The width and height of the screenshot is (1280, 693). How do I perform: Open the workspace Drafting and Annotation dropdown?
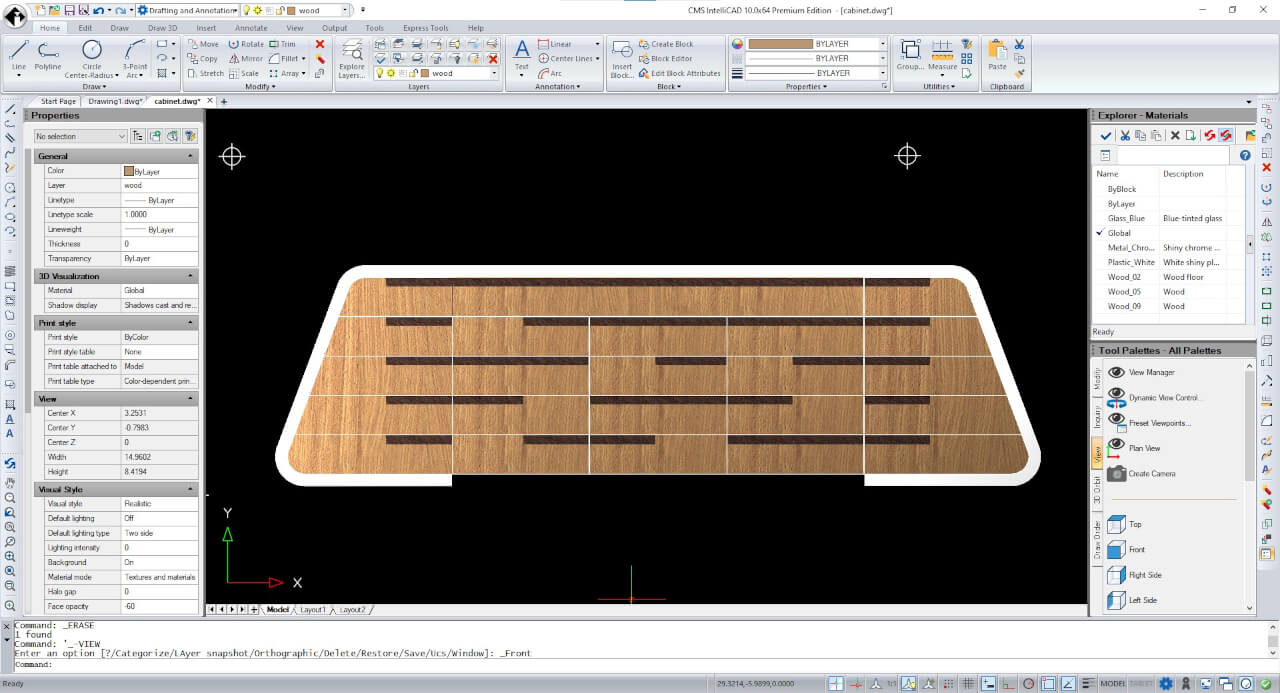187,10
